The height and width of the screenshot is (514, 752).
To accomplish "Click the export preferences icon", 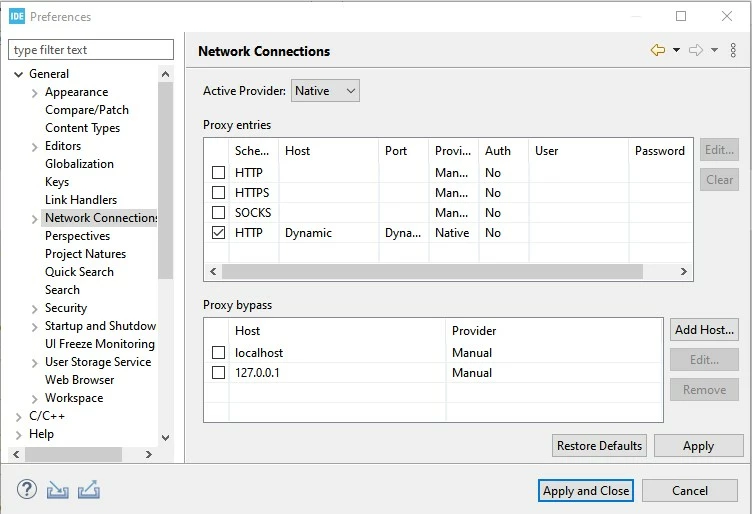I will [x=89, y=490].
